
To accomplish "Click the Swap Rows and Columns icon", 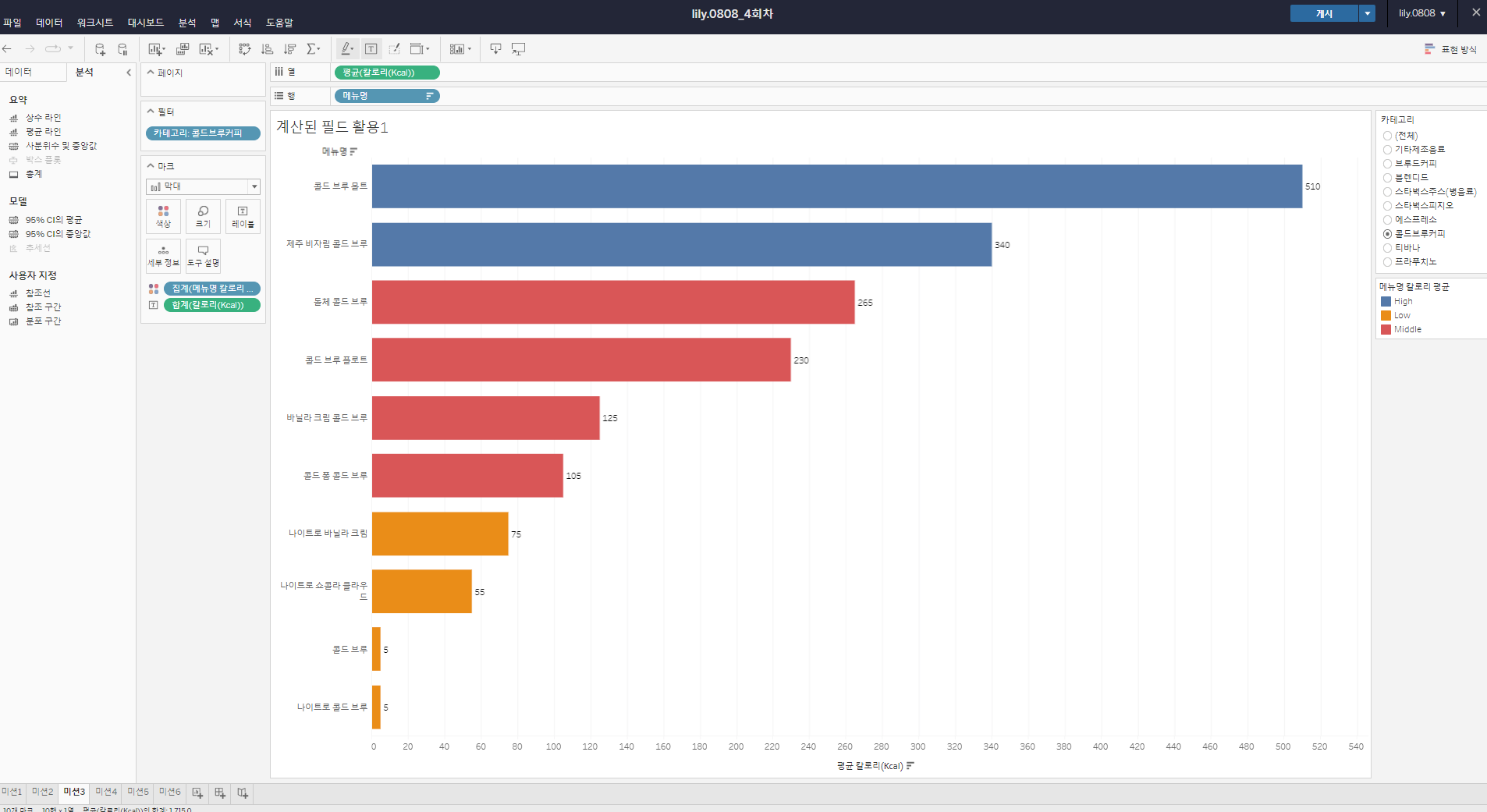I will pos(244,49).
